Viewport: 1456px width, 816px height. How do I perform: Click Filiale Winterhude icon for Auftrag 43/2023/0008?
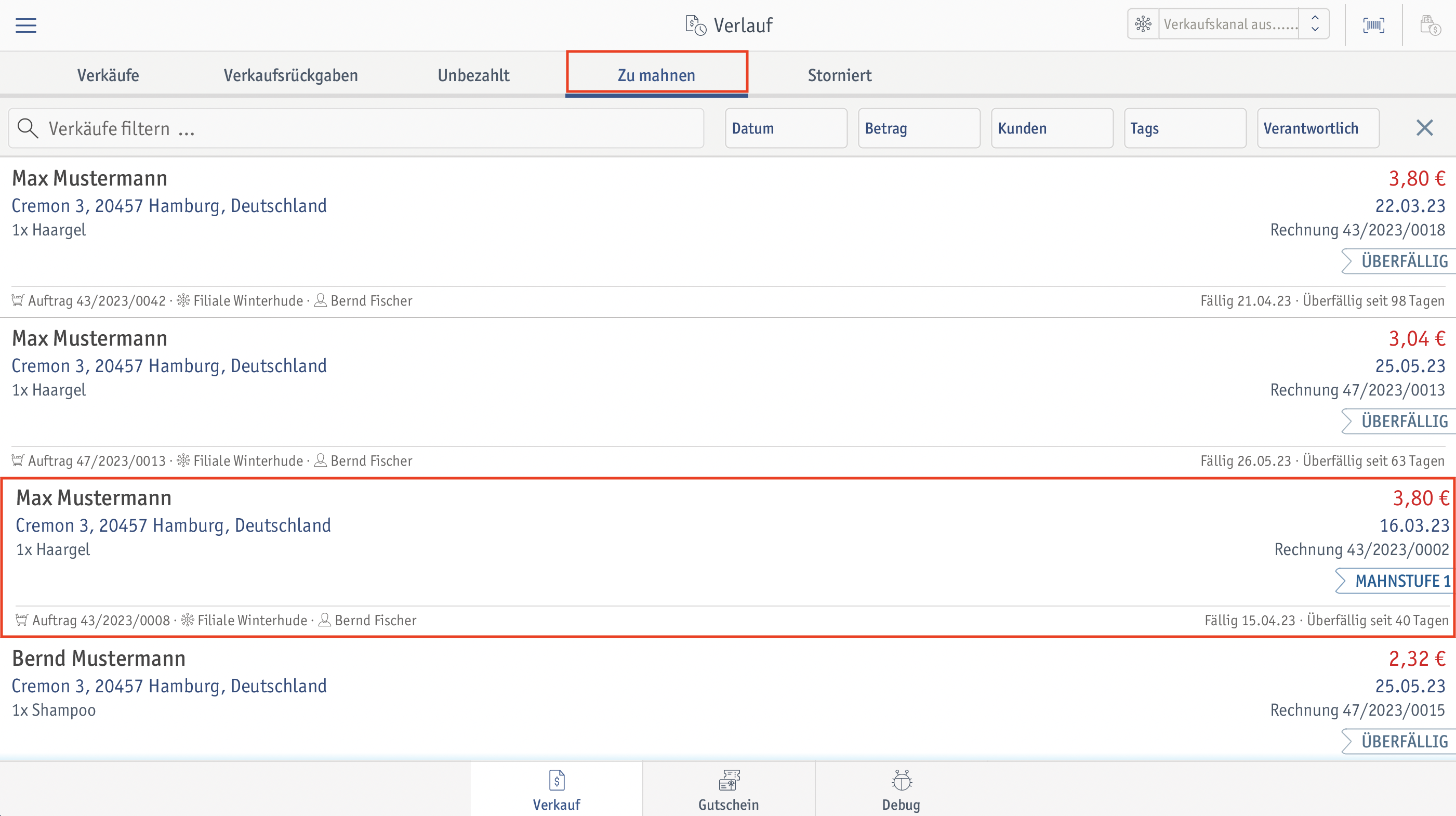[x=187, y=620]
